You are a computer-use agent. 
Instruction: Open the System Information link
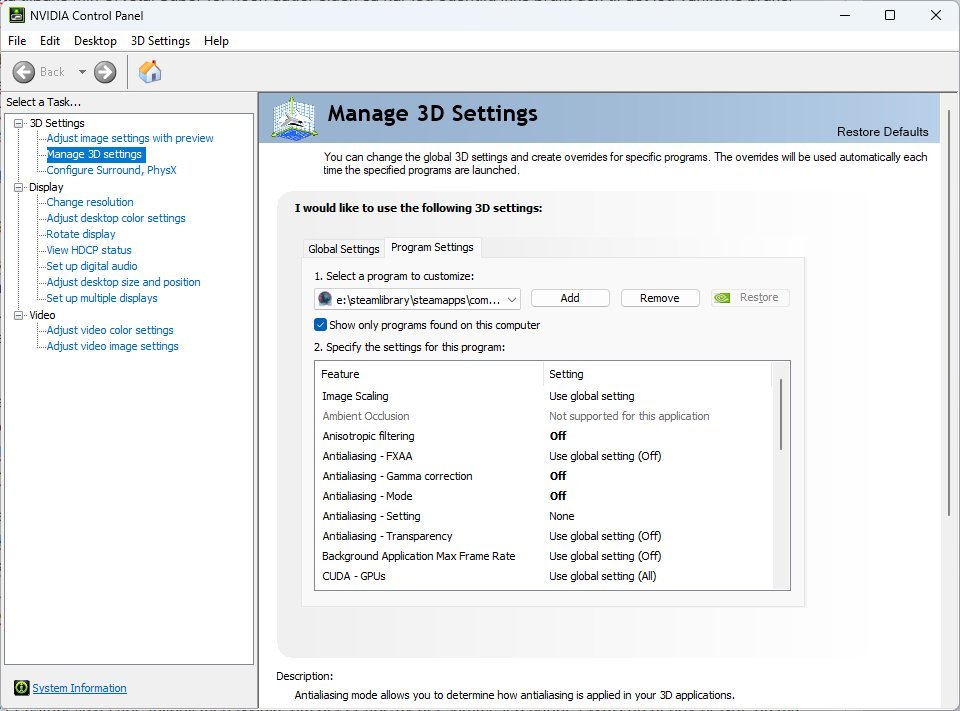(80, 688)
